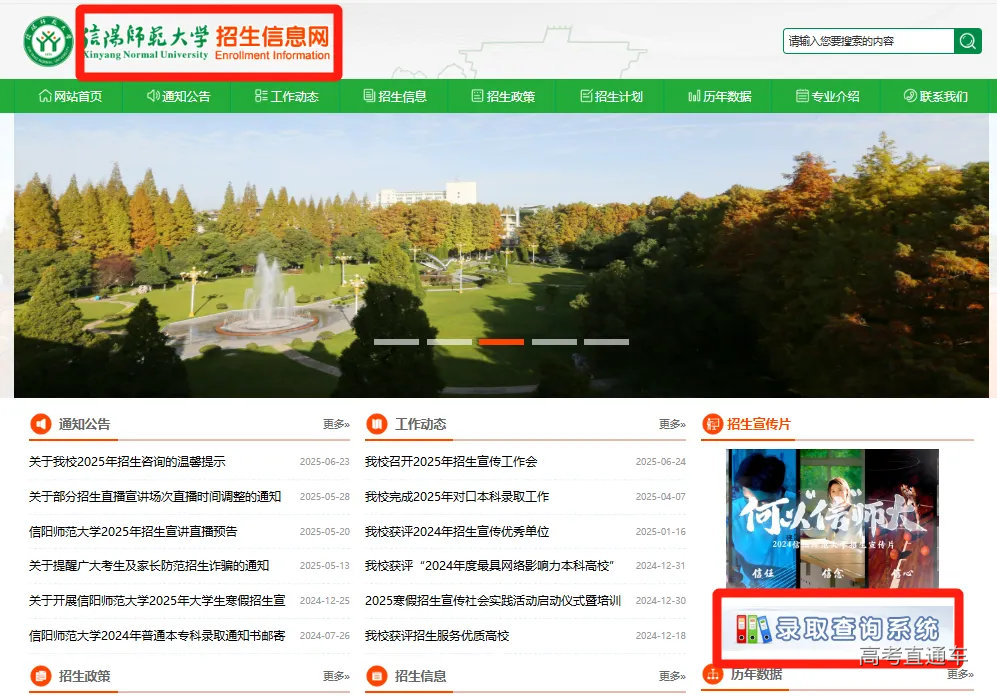Click the search input field
Image resolution: width=997 pixels, height=696 pixels.
point(868,41)
